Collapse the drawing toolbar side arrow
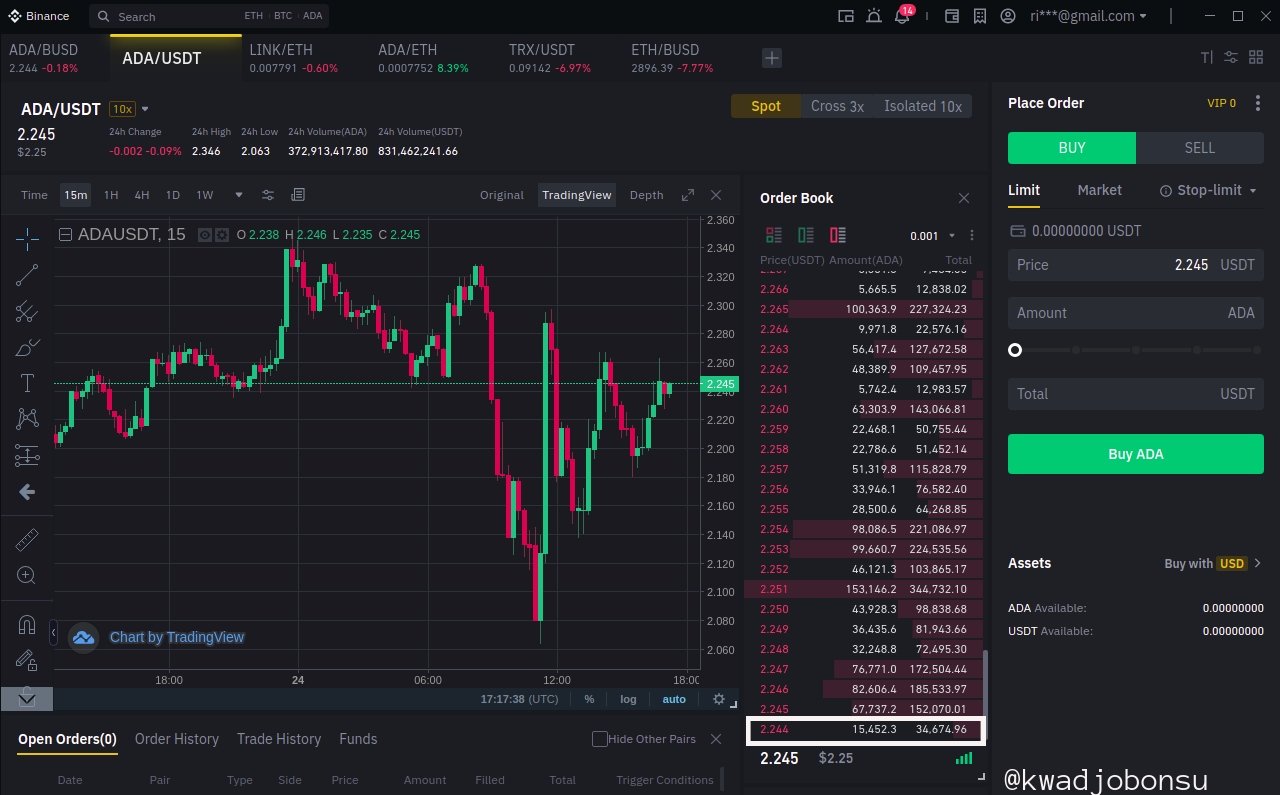 click(x=53, y=631)
